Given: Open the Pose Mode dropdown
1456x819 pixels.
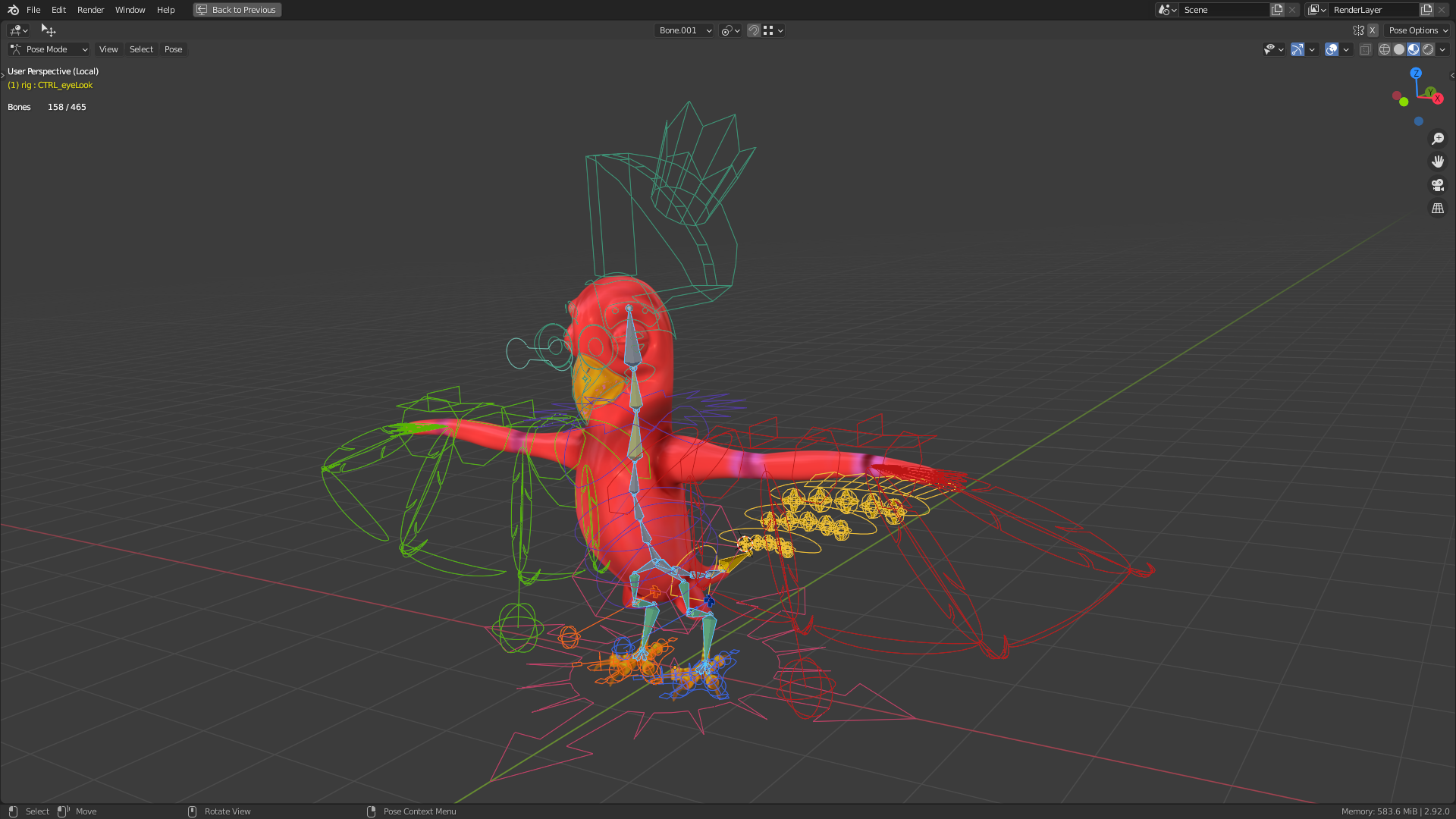Looking at the screenshot, I should point(49,49).
